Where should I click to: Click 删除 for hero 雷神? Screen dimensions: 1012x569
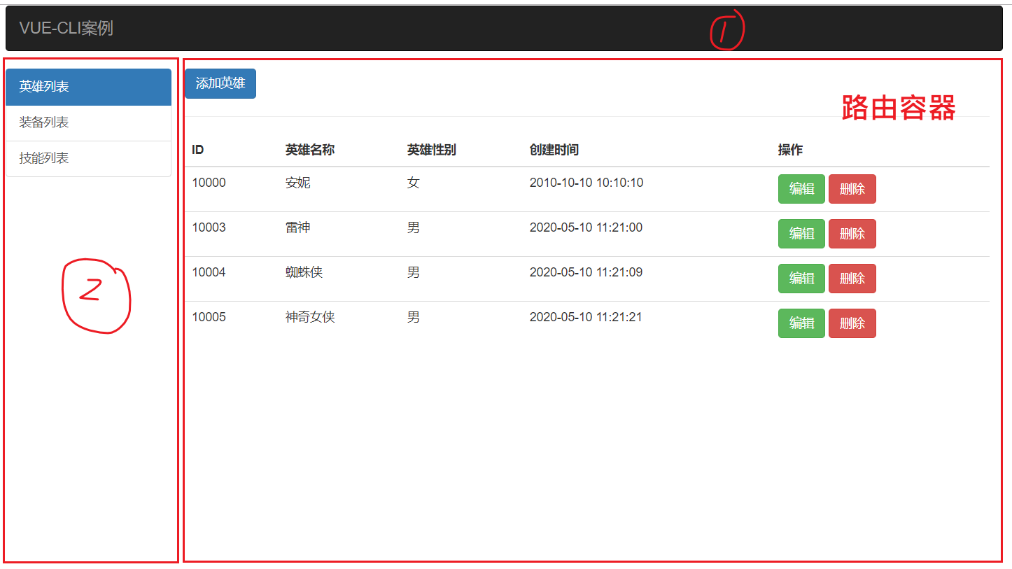coord(852,234)
